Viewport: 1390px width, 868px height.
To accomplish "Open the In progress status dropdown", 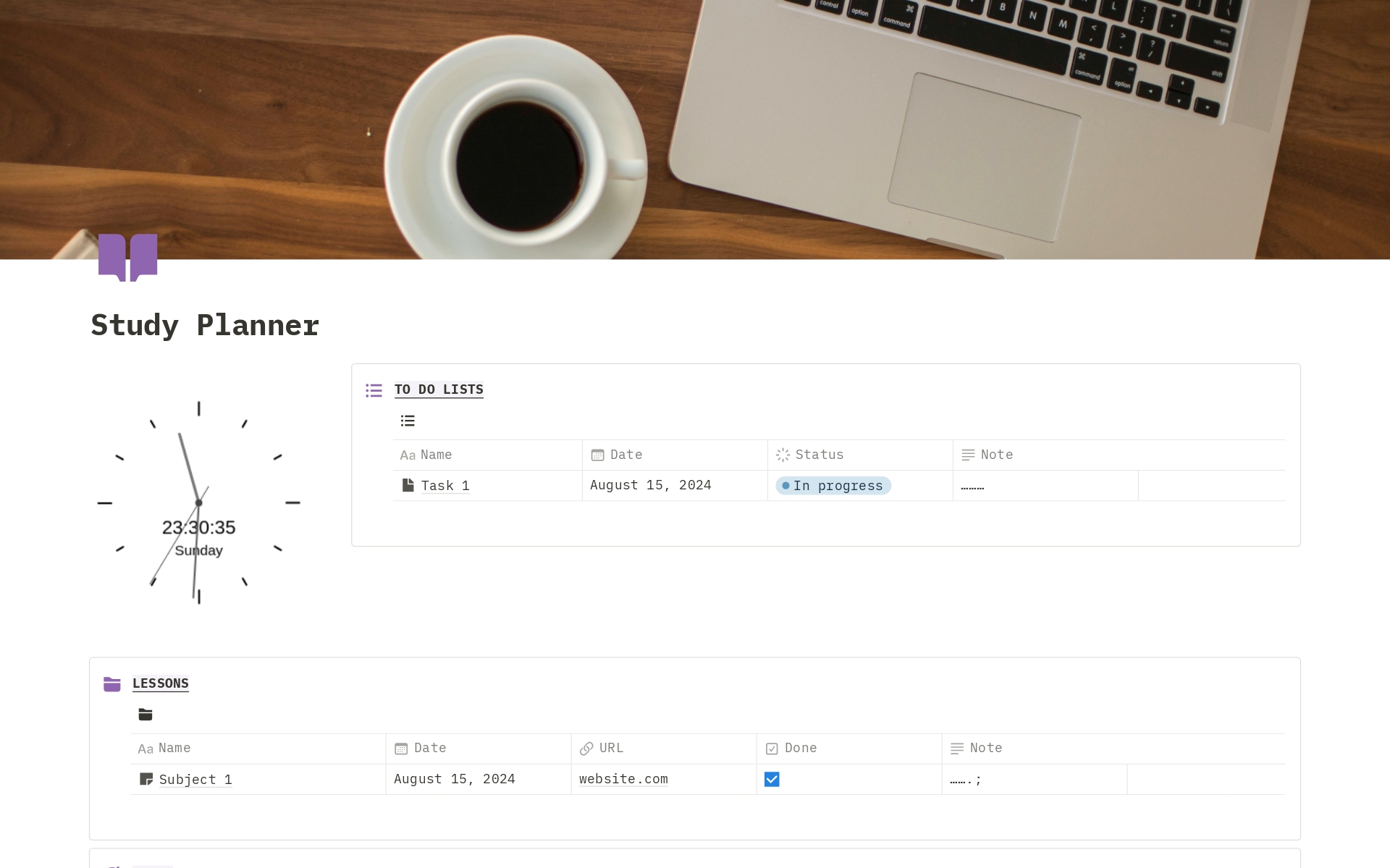I will [x=834, y=485].
